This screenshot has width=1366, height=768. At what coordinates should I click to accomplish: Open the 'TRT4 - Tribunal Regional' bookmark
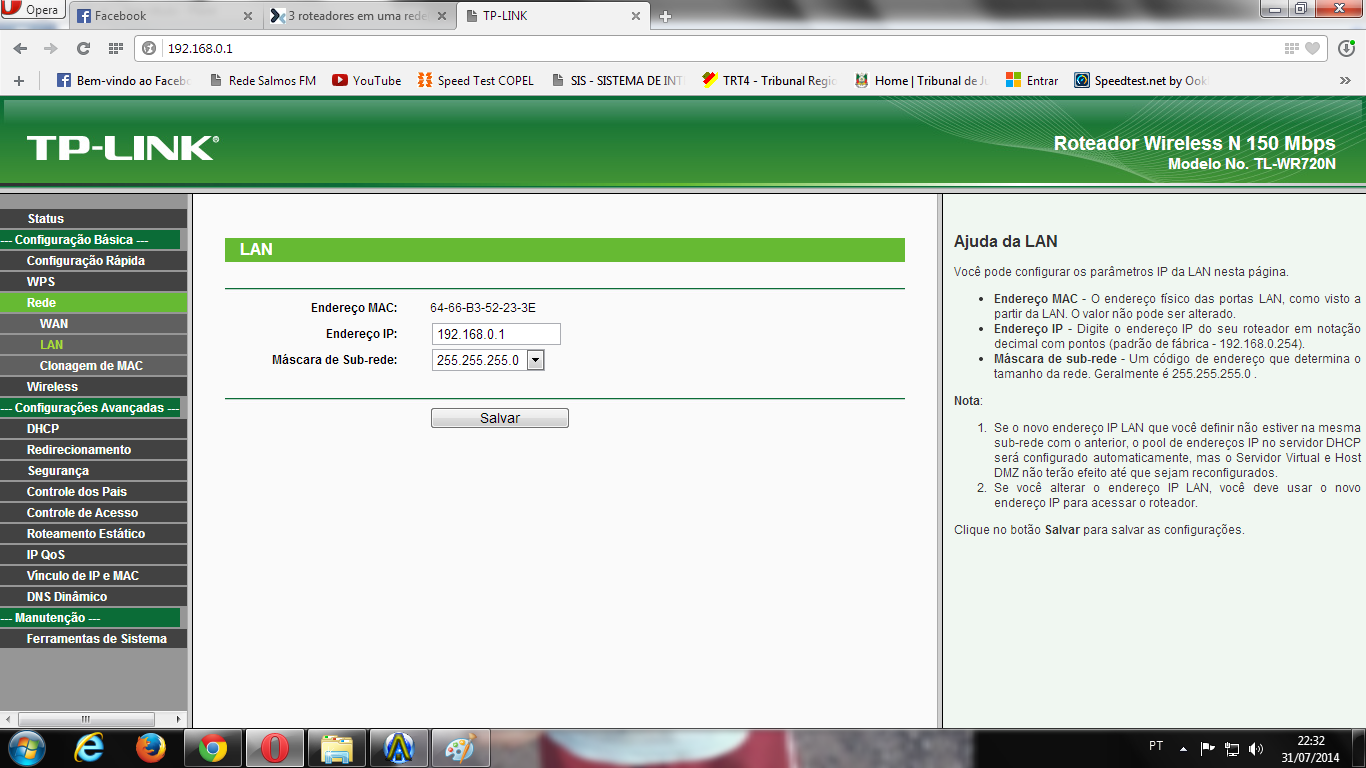(x=770, y=81)
